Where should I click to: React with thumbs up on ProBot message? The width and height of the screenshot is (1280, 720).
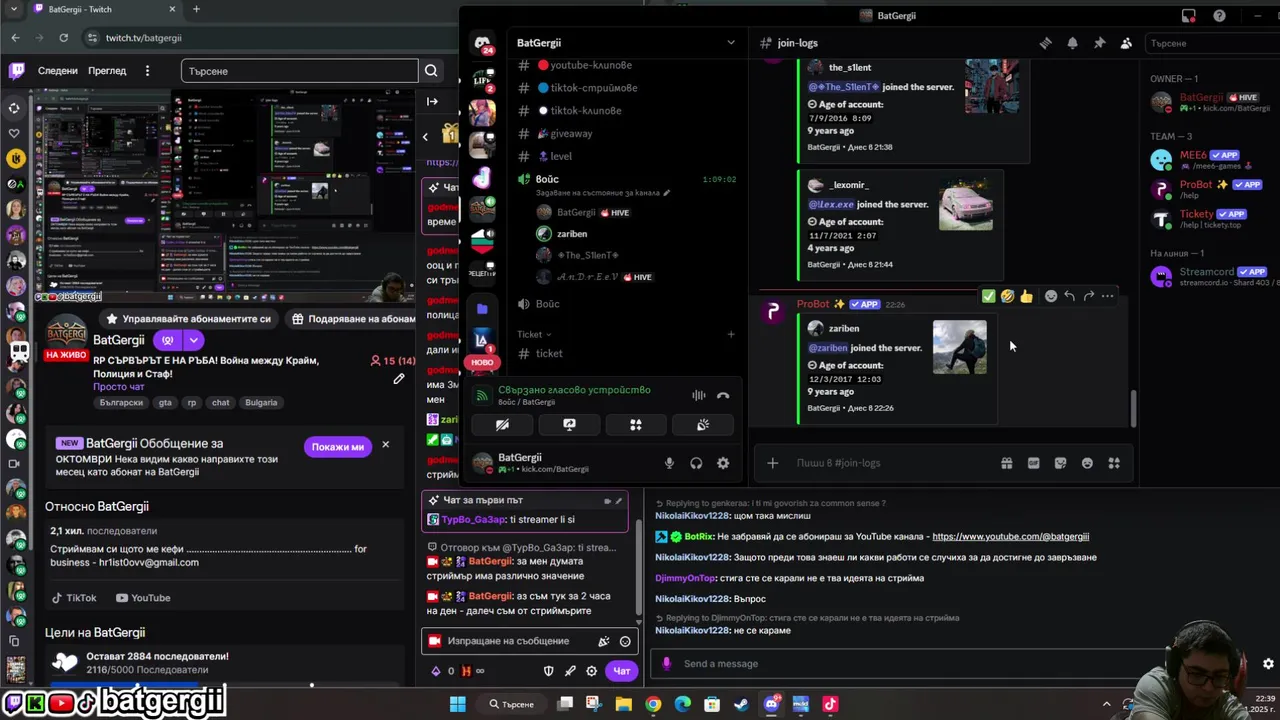[1026, 296]
